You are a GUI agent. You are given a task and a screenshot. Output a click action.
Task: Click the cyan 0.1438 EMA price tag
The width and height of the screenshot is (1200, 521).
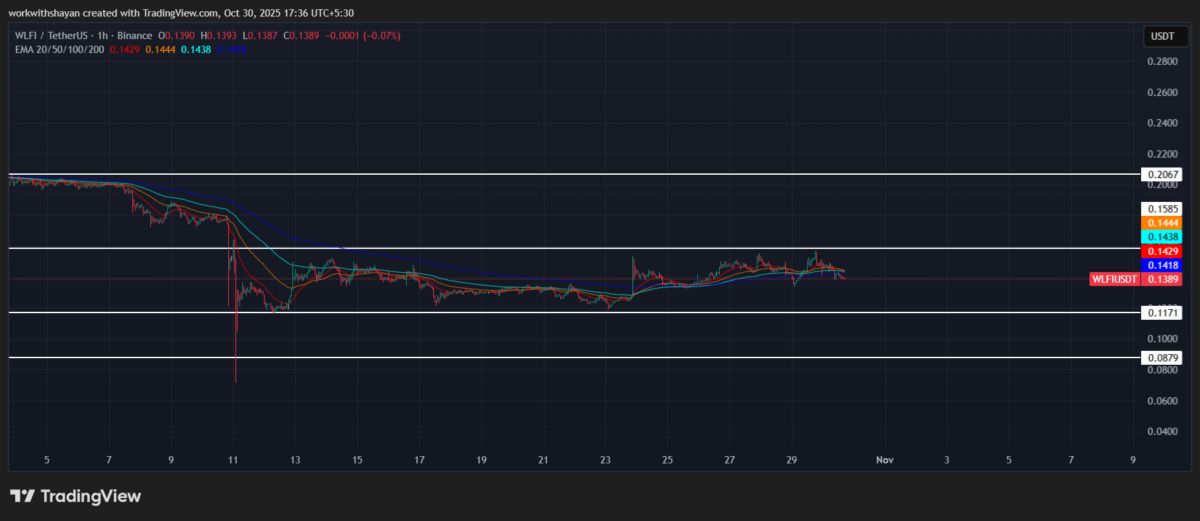[x=1162, y=237]
